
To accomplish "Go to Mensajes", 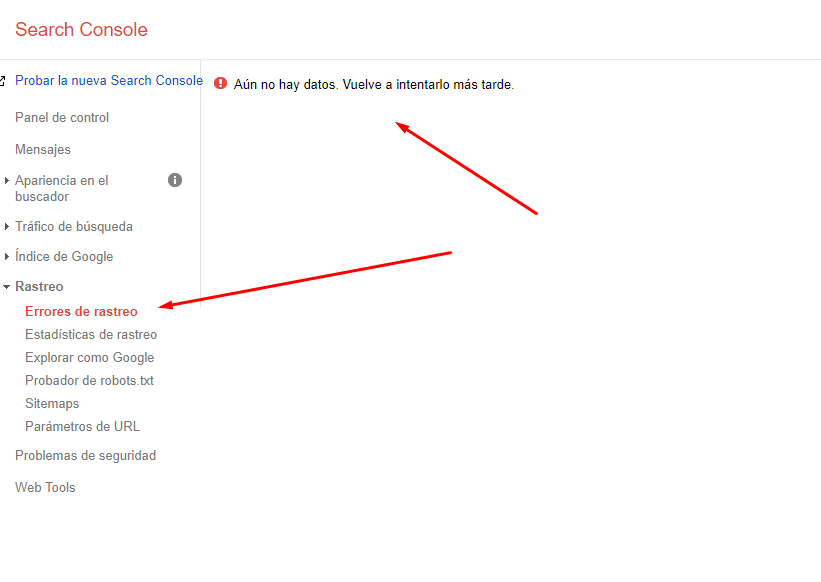I will pos(43,150).
